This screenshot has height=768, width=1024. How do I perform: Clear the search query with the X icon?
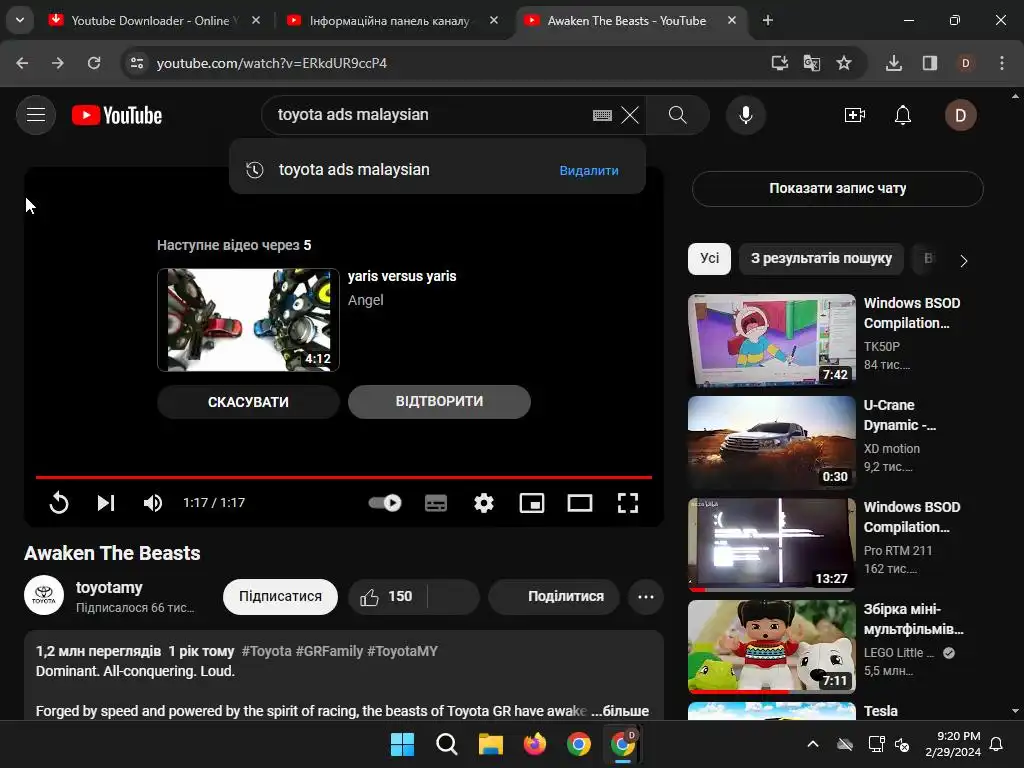[x=630, y=116]
